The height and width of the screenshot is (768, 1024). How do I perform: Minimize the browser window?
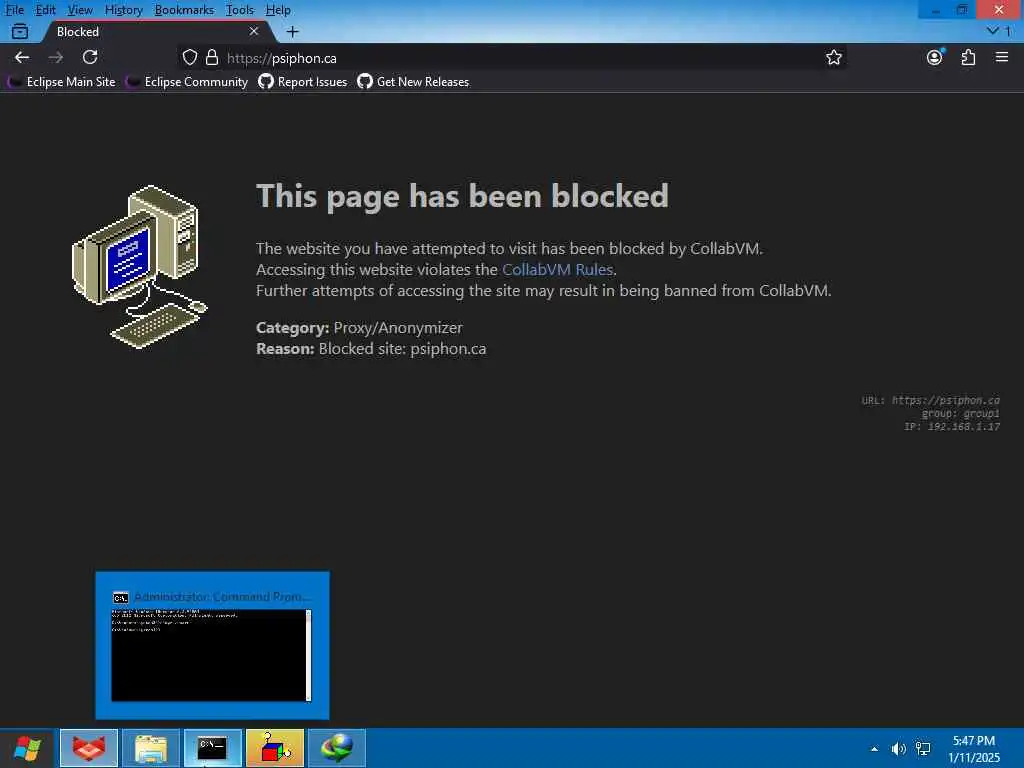click(935, 9)
